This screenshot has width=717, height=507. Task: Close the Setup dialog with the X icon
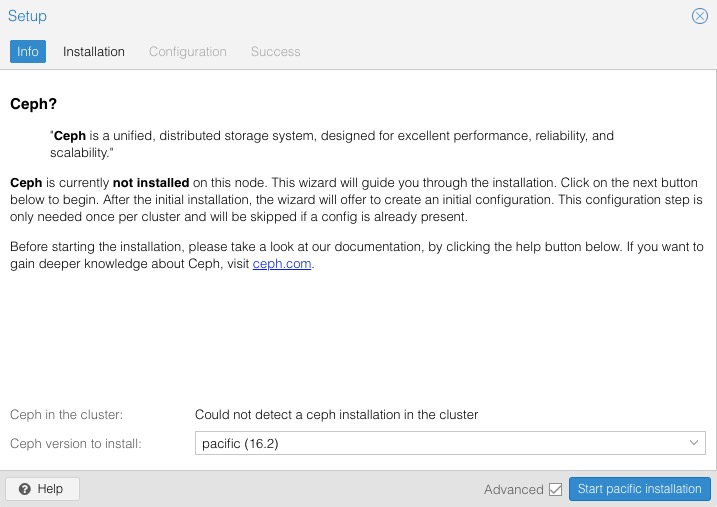[x=699, y=16]
